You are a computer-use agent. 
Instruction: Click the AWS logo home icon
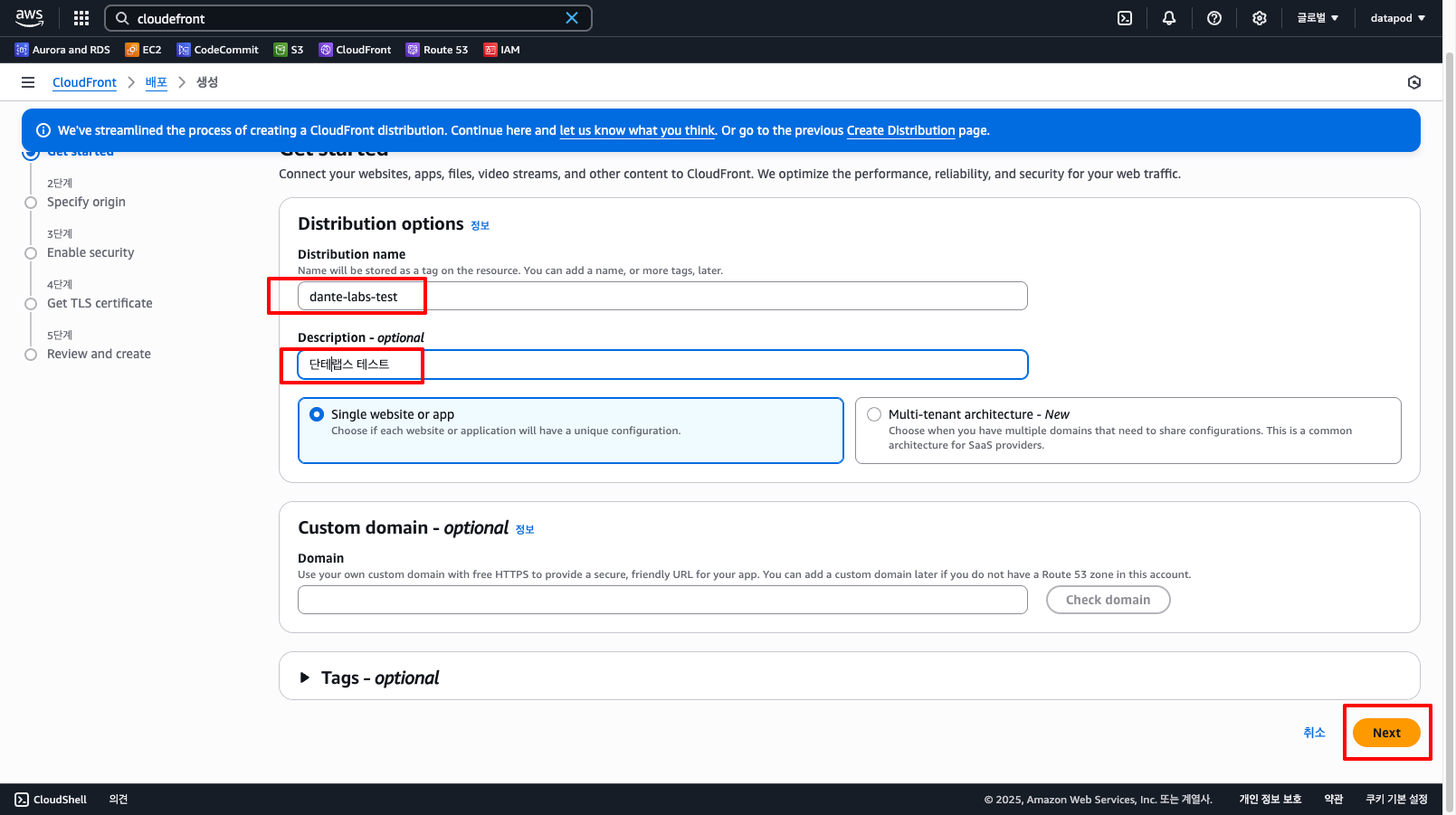(29, 18)
